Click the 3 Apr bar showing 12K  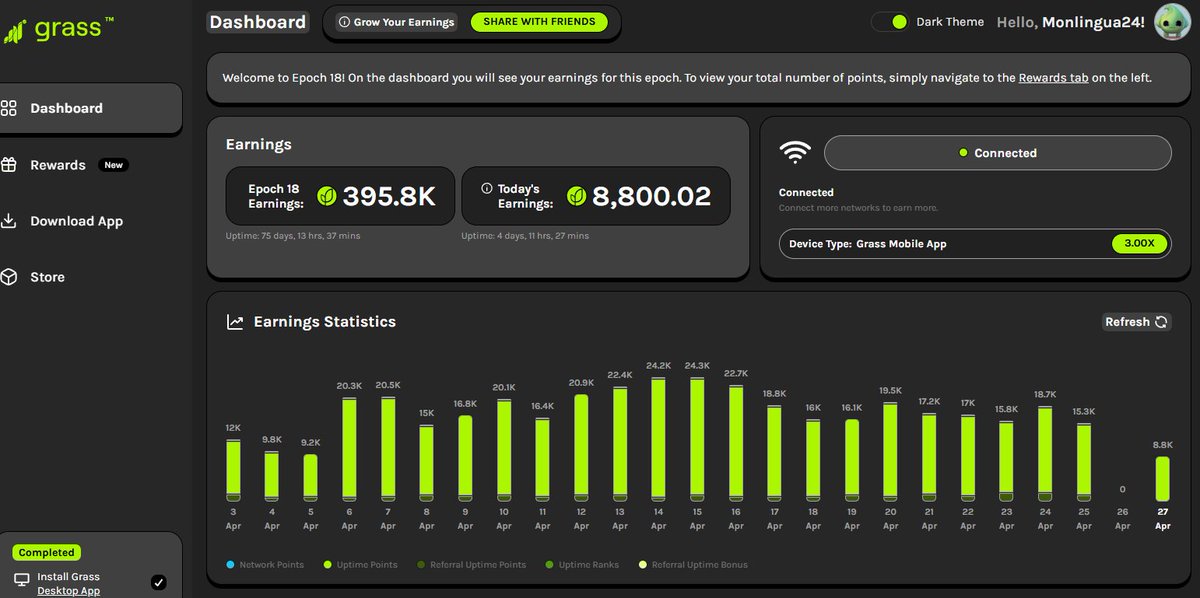tap(233, 469)
